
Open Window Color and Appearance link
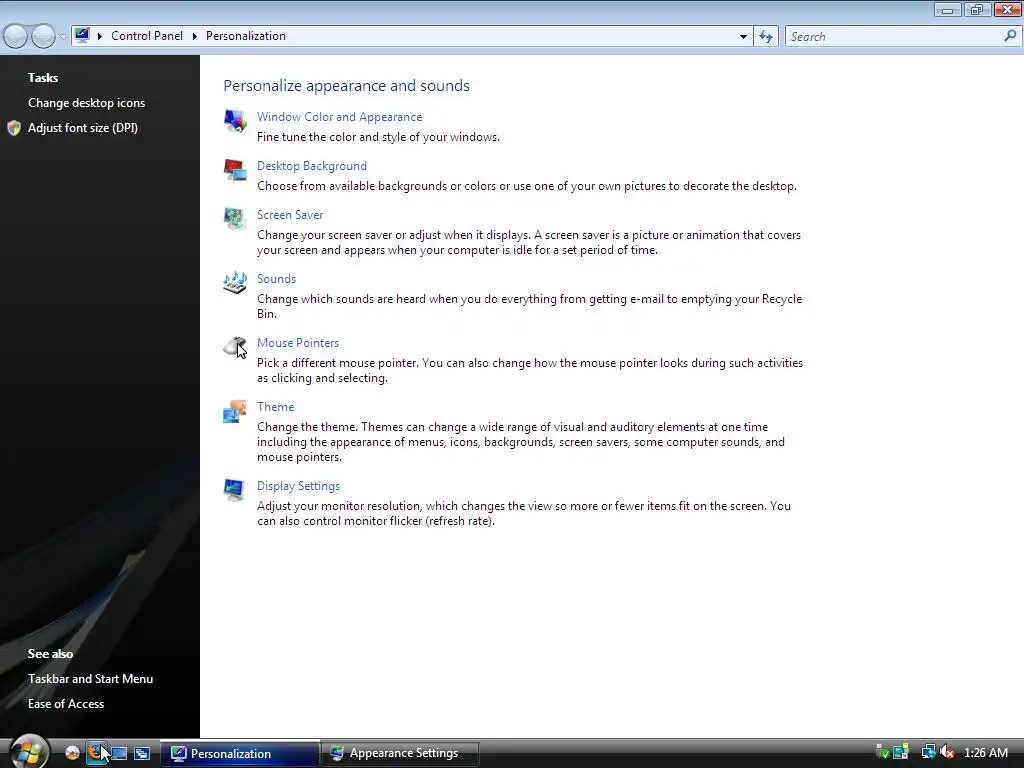point(340,117)
